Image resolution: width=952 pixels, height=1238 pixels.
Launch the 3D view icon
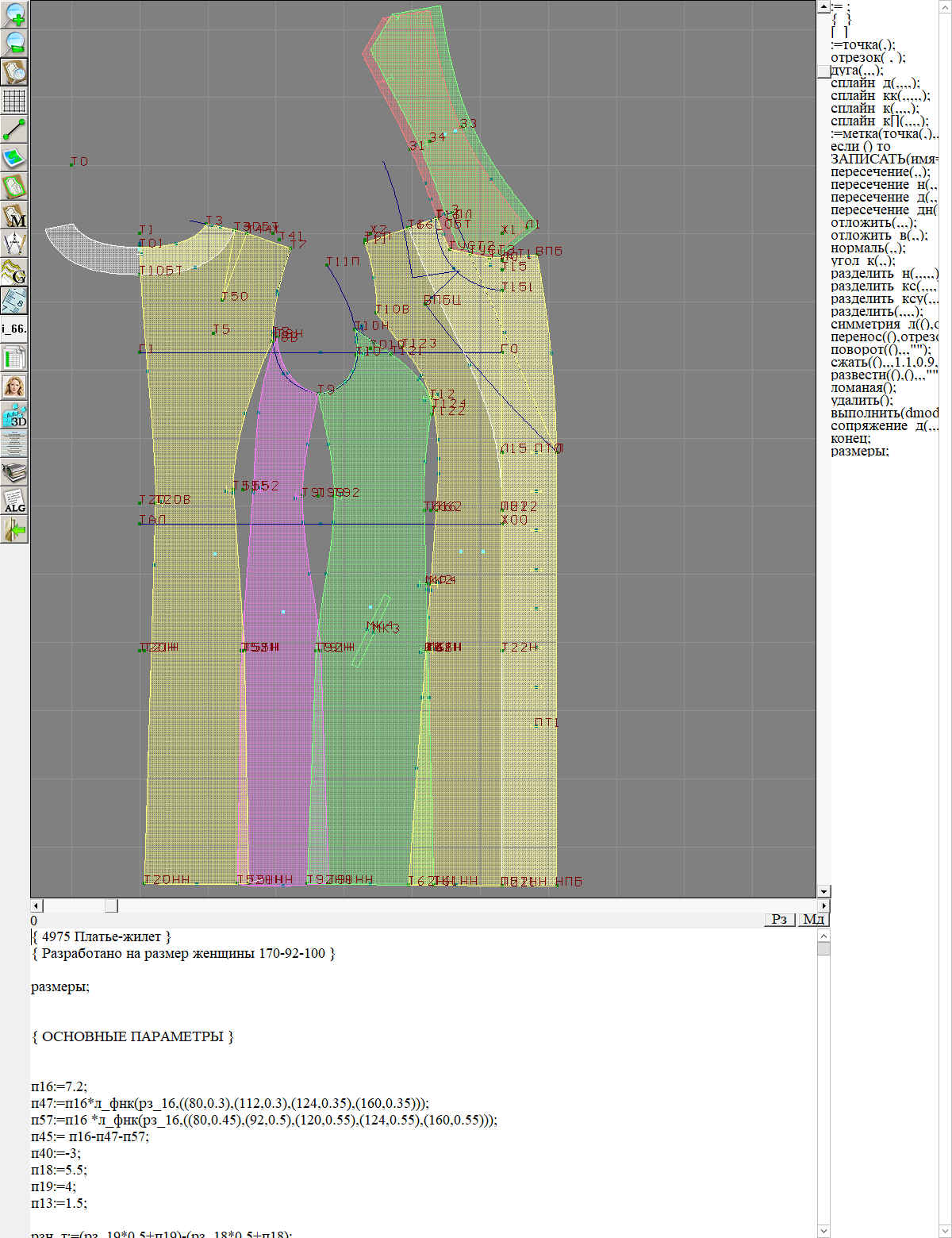coord(14,415)
